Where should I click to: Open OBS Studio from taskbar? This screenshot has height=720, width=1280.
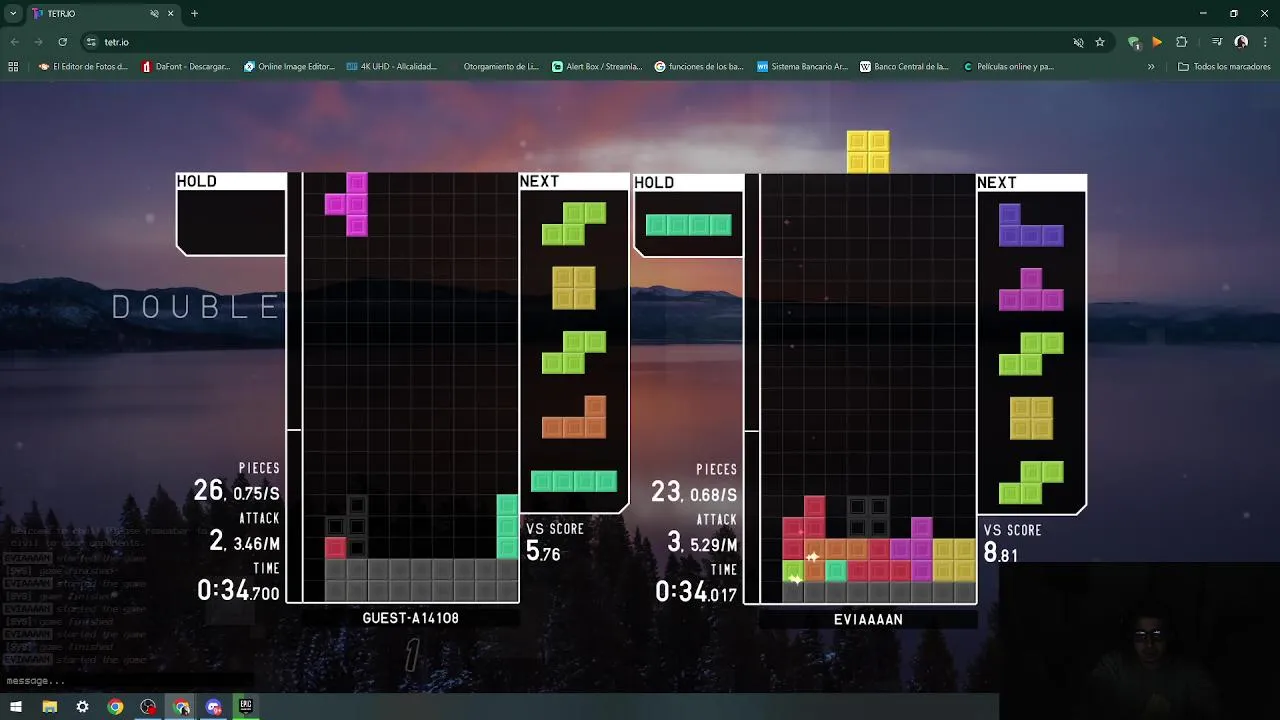(x=148, y=707)
